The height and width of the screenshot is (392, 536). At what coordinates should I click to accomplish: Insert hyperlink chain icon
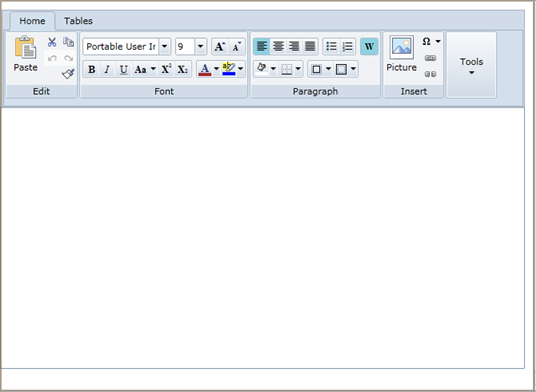tap(430, 58)
